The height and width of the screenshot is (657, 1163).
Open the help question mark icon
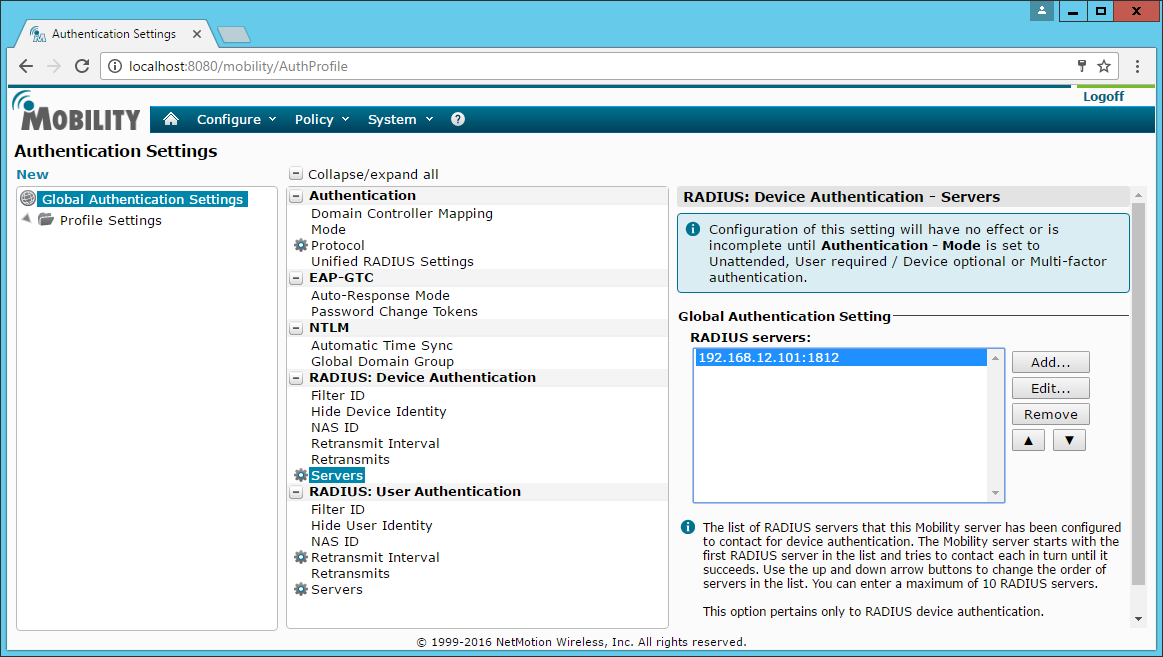point(458,119)
